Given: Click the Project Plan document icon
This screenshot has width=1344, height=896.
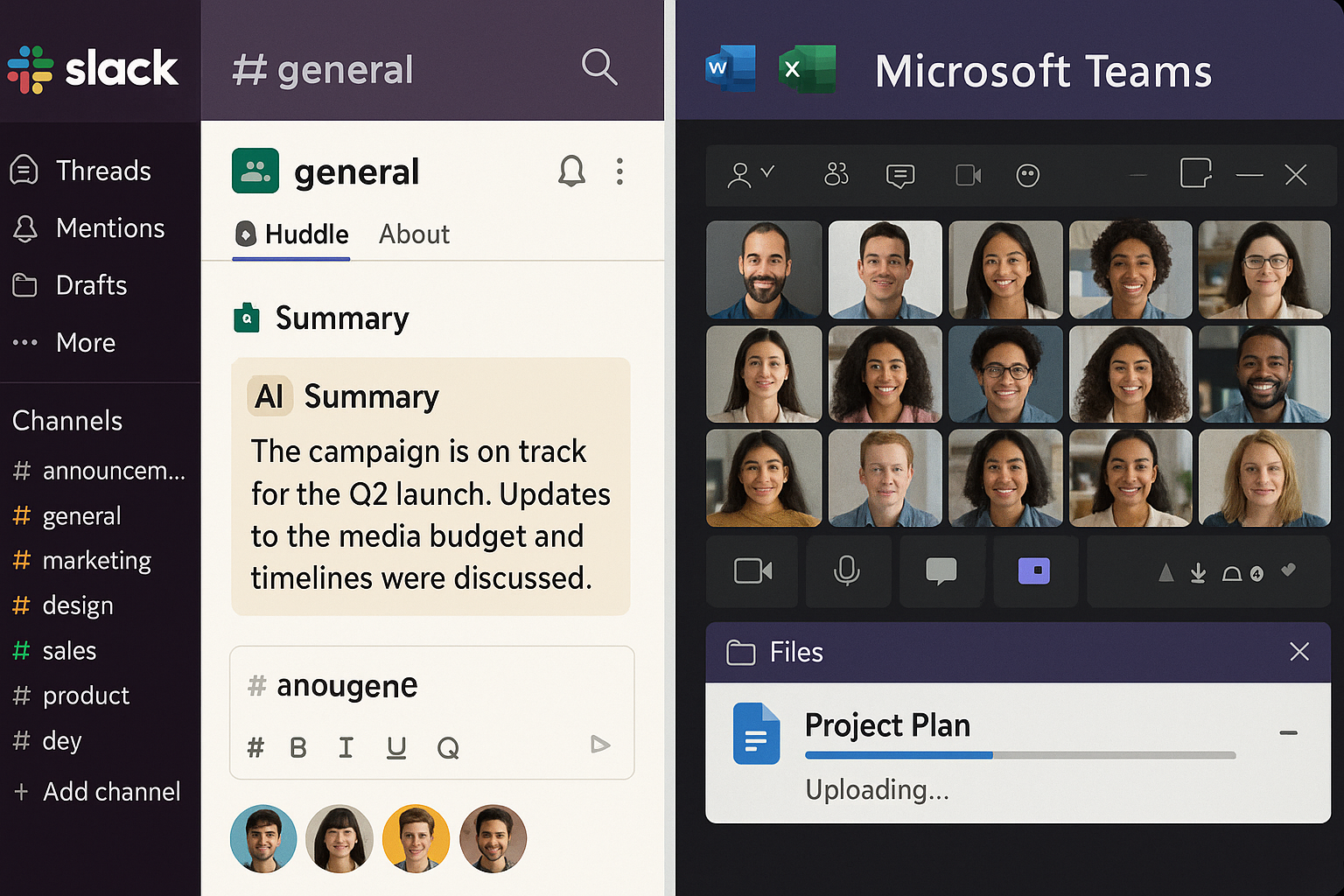Looking at the screenshot, I should click(x=756, y=733).
